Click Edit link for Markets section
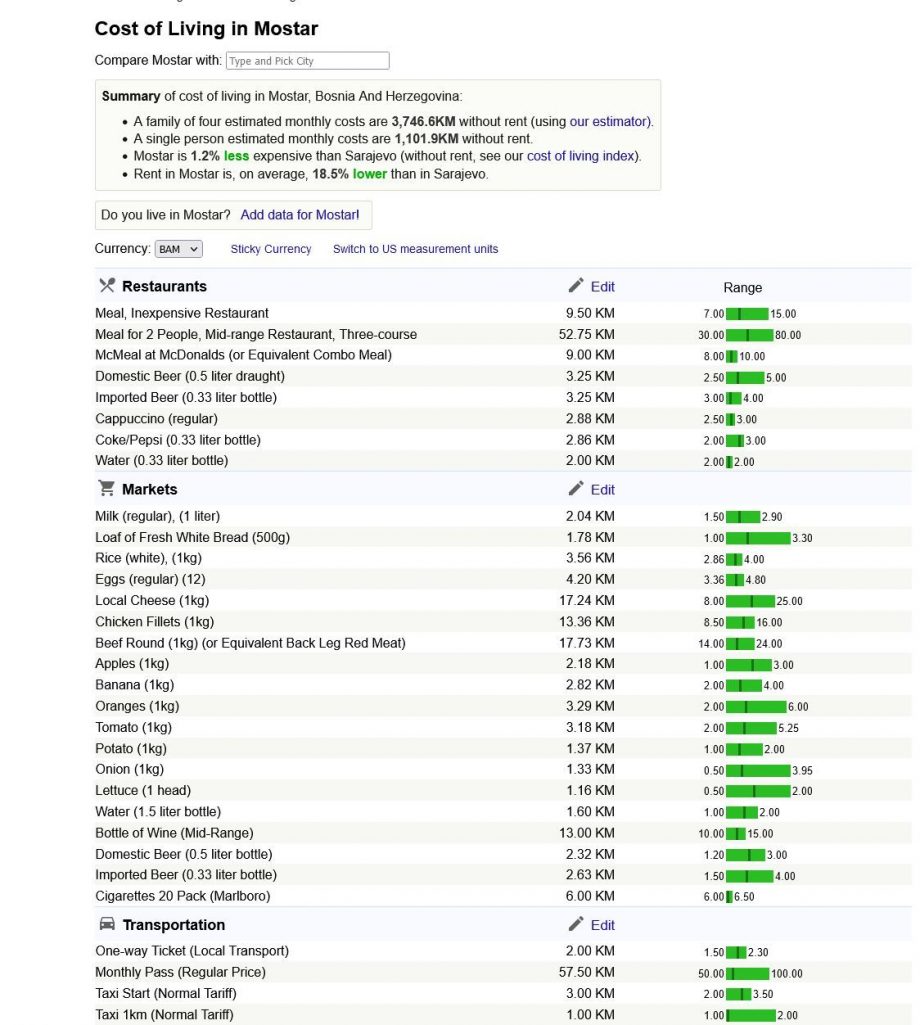Viewport: 920px width, 1025px height. [603, 490]
